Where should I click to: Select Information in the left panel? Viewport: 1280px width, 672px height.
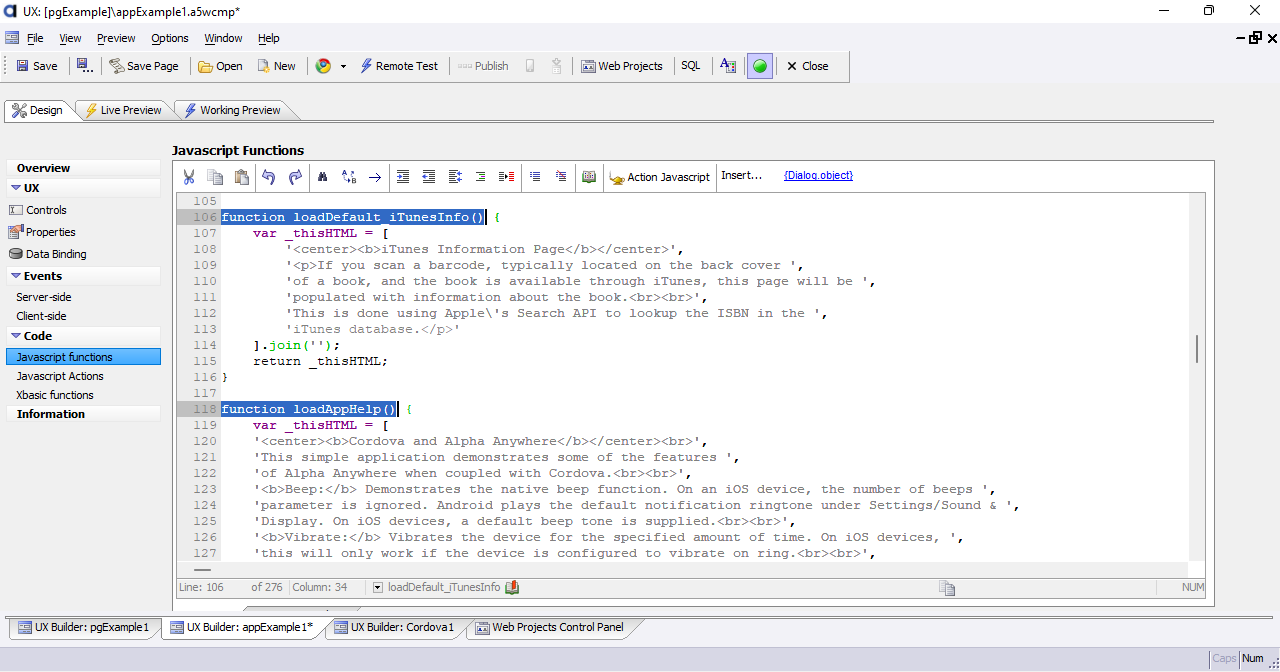point(83,414)
